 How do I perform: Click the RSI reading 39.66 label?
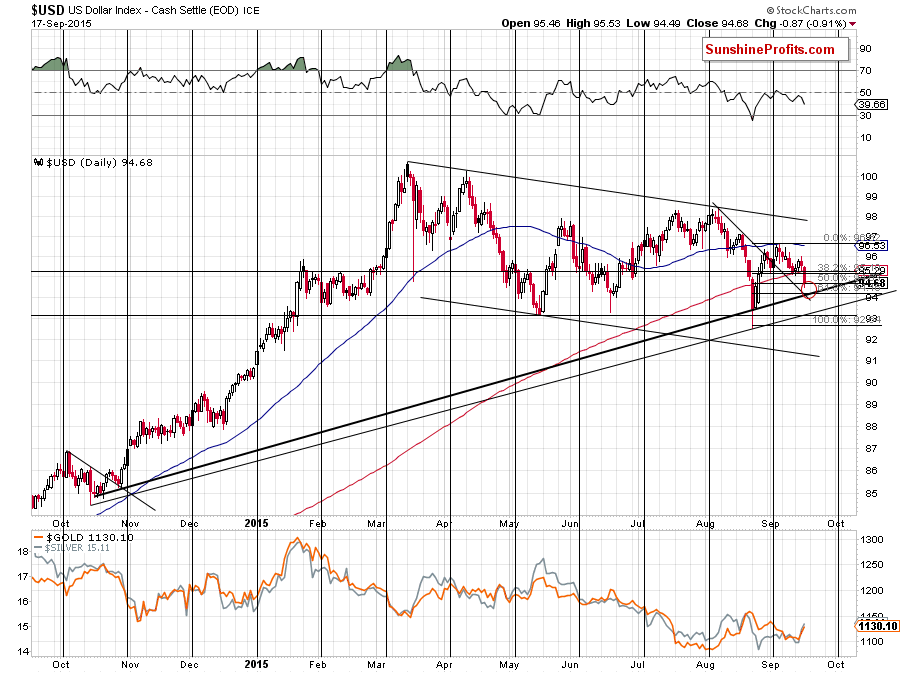click(x=872, y=104)
